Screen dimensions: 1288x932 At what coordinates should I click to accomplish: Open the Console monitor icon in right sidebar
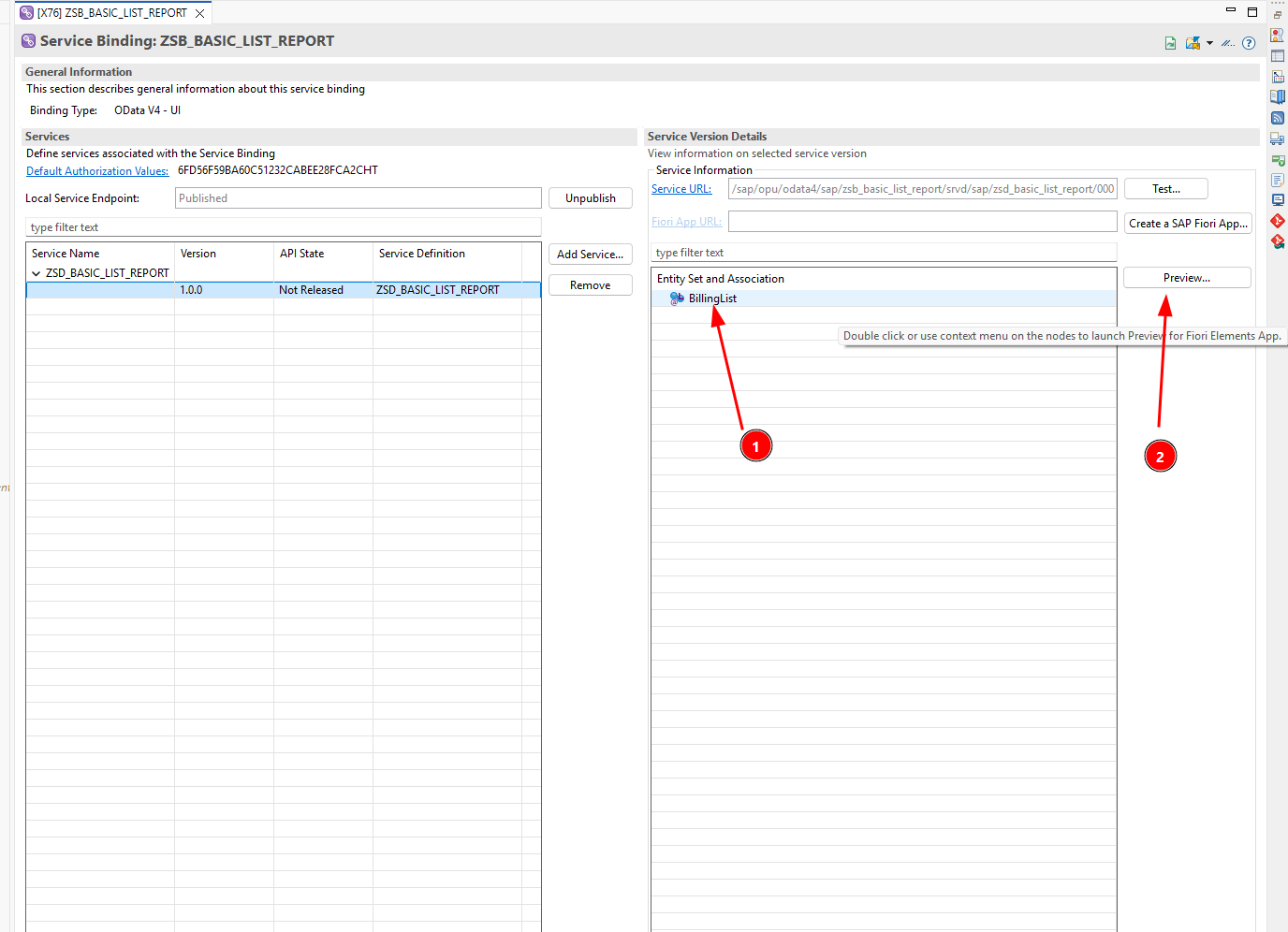[x=1278, y=200]
